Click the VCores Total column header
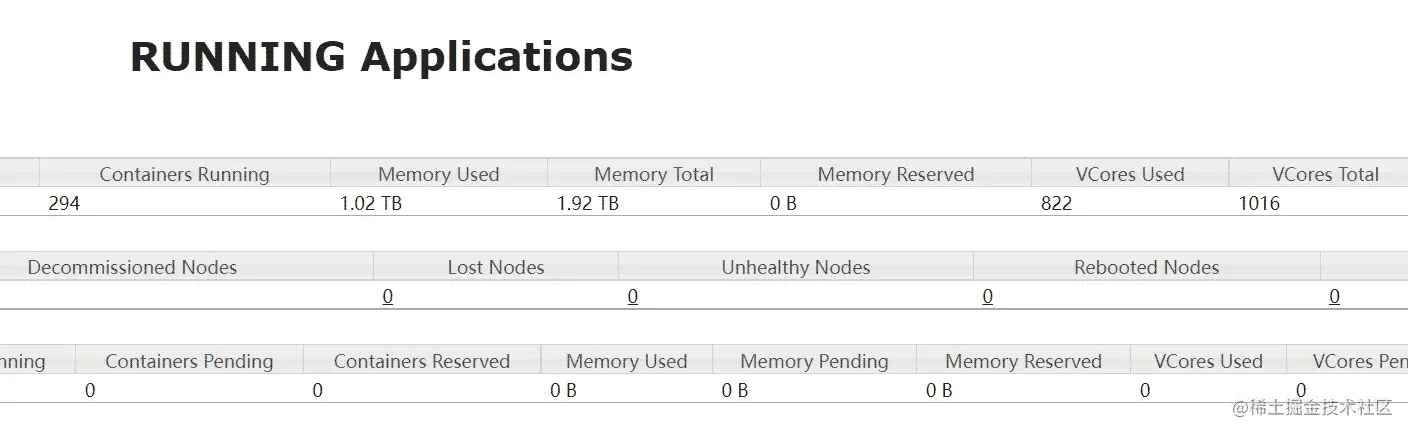Image resolution: width=1408 pixels, height=433 pixels. (1325, 174)
